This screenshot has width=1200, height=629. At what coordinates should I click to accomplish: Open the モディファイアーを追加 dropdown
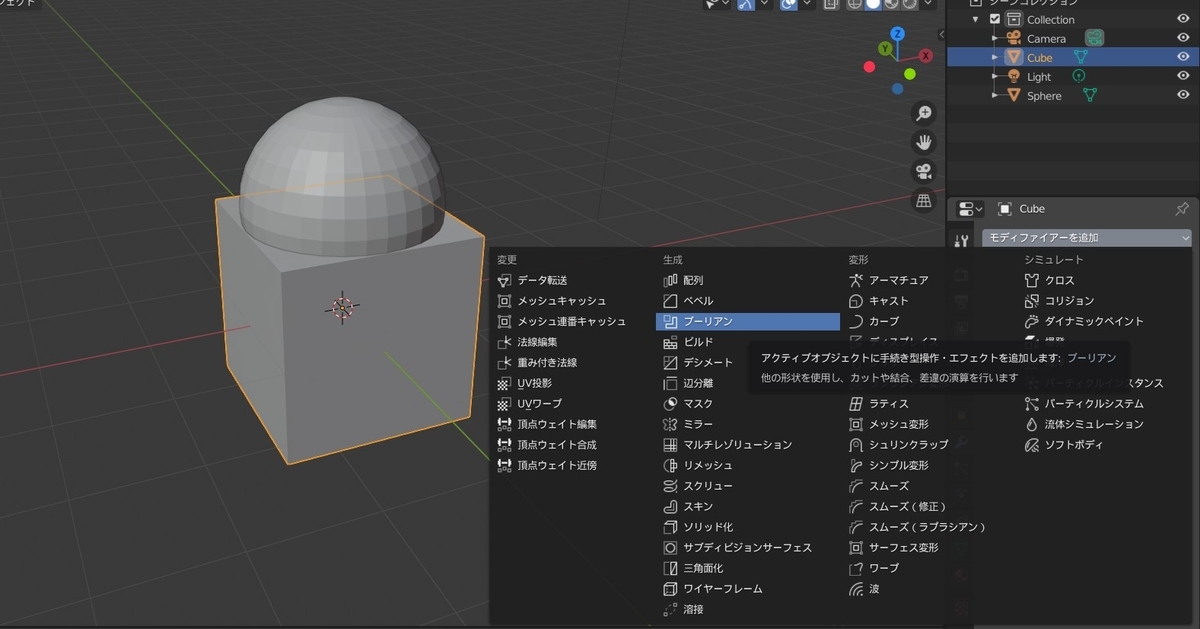pyautogui.click(x=1087, y=237)
